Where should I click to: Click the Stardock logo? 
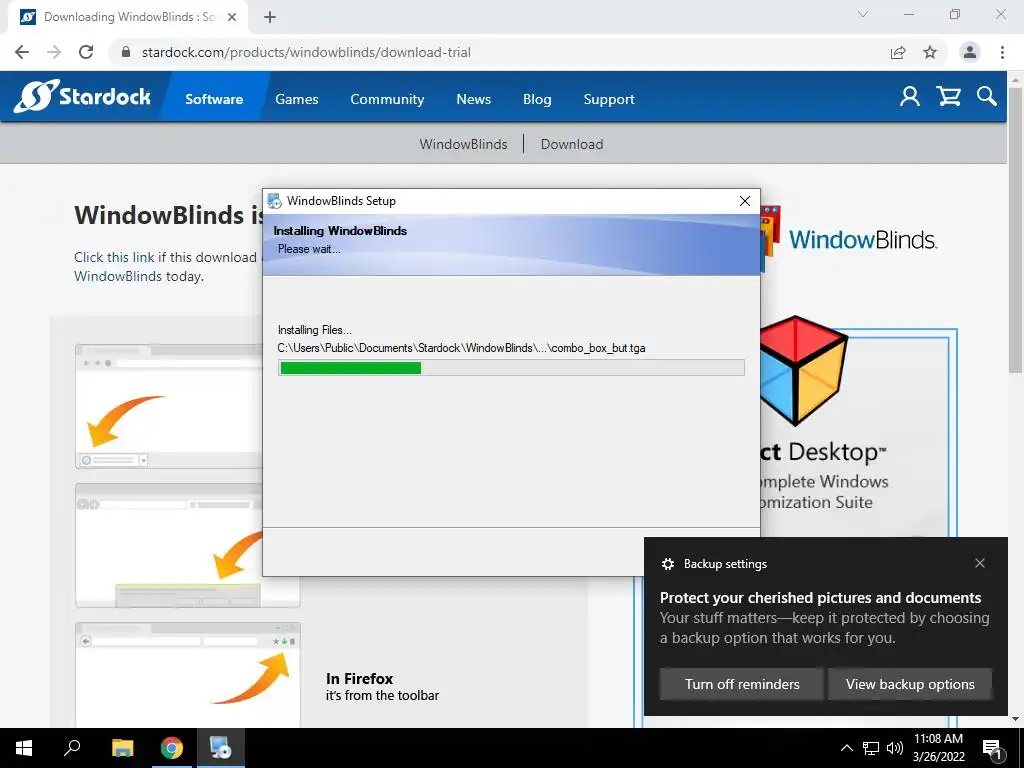click(x=83, y=97)
